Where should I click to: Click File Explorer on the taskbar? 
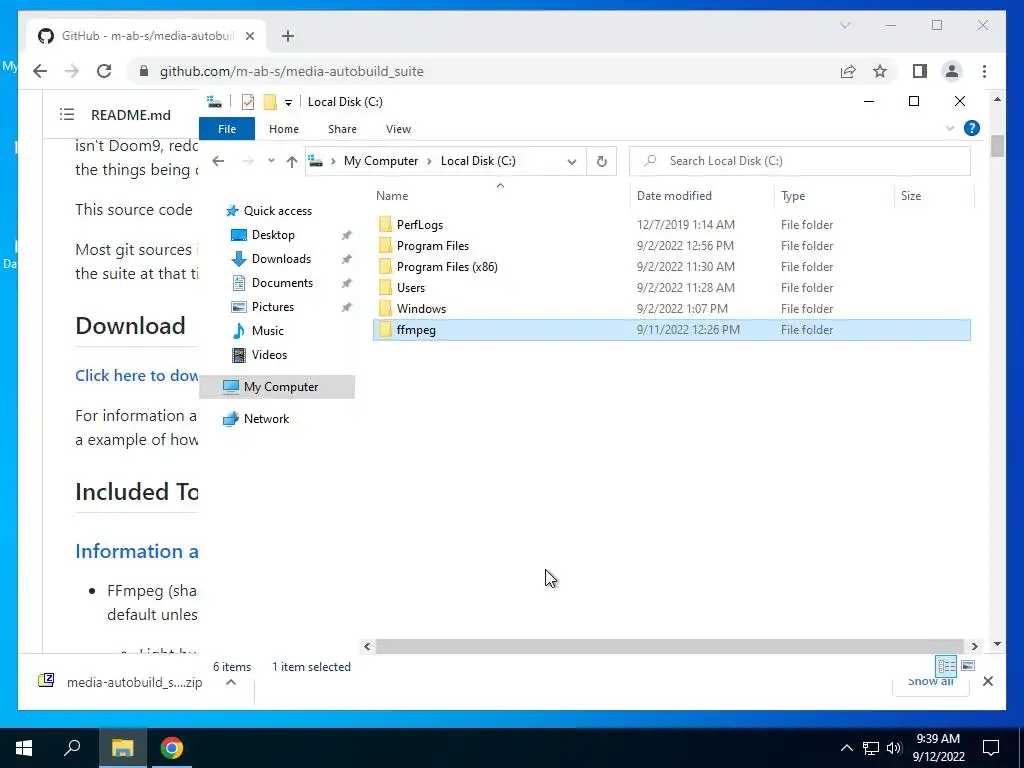tap(122, 748)
